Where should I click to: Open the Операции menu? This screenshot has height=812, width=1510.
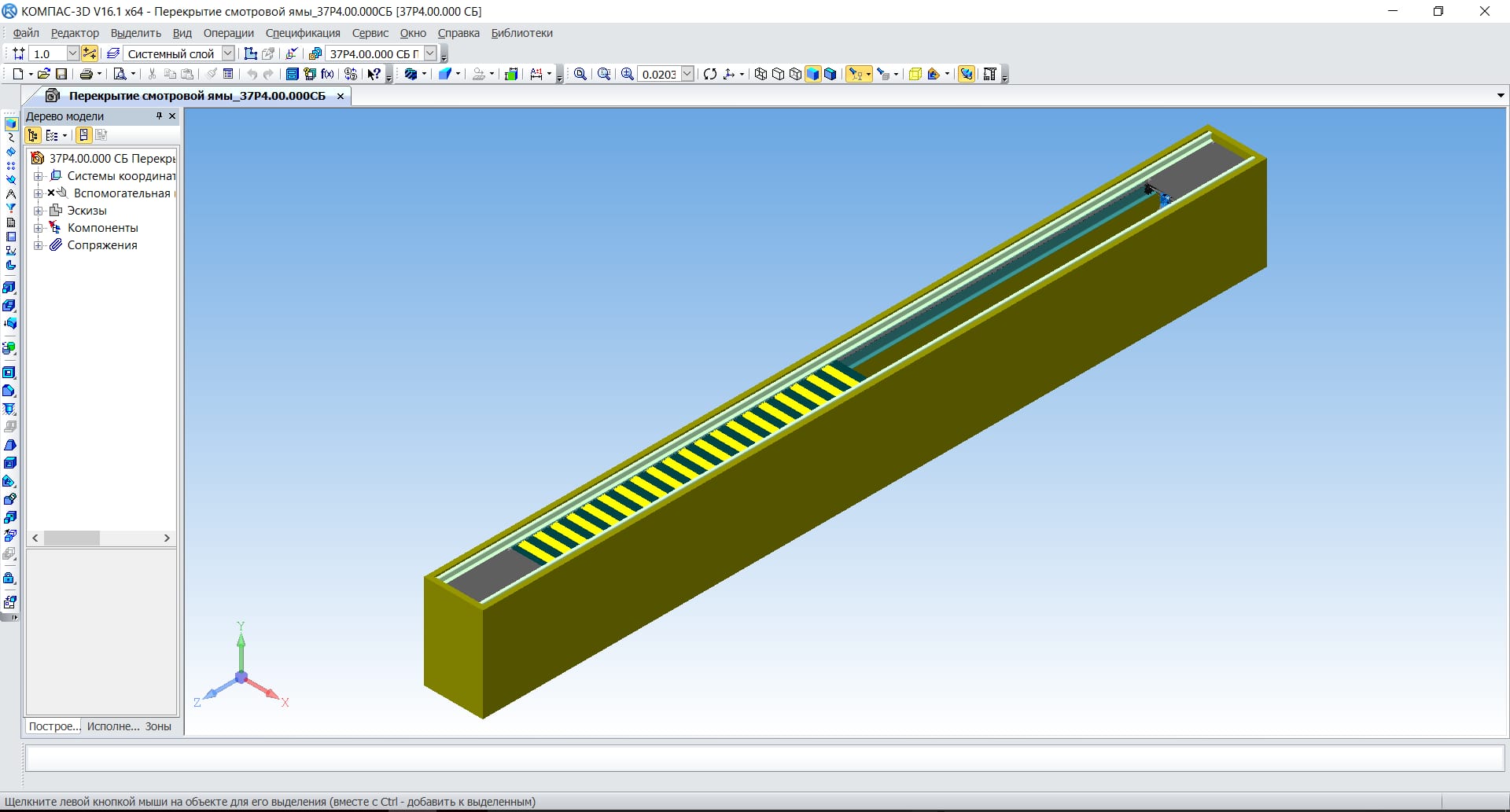(228, 33)
